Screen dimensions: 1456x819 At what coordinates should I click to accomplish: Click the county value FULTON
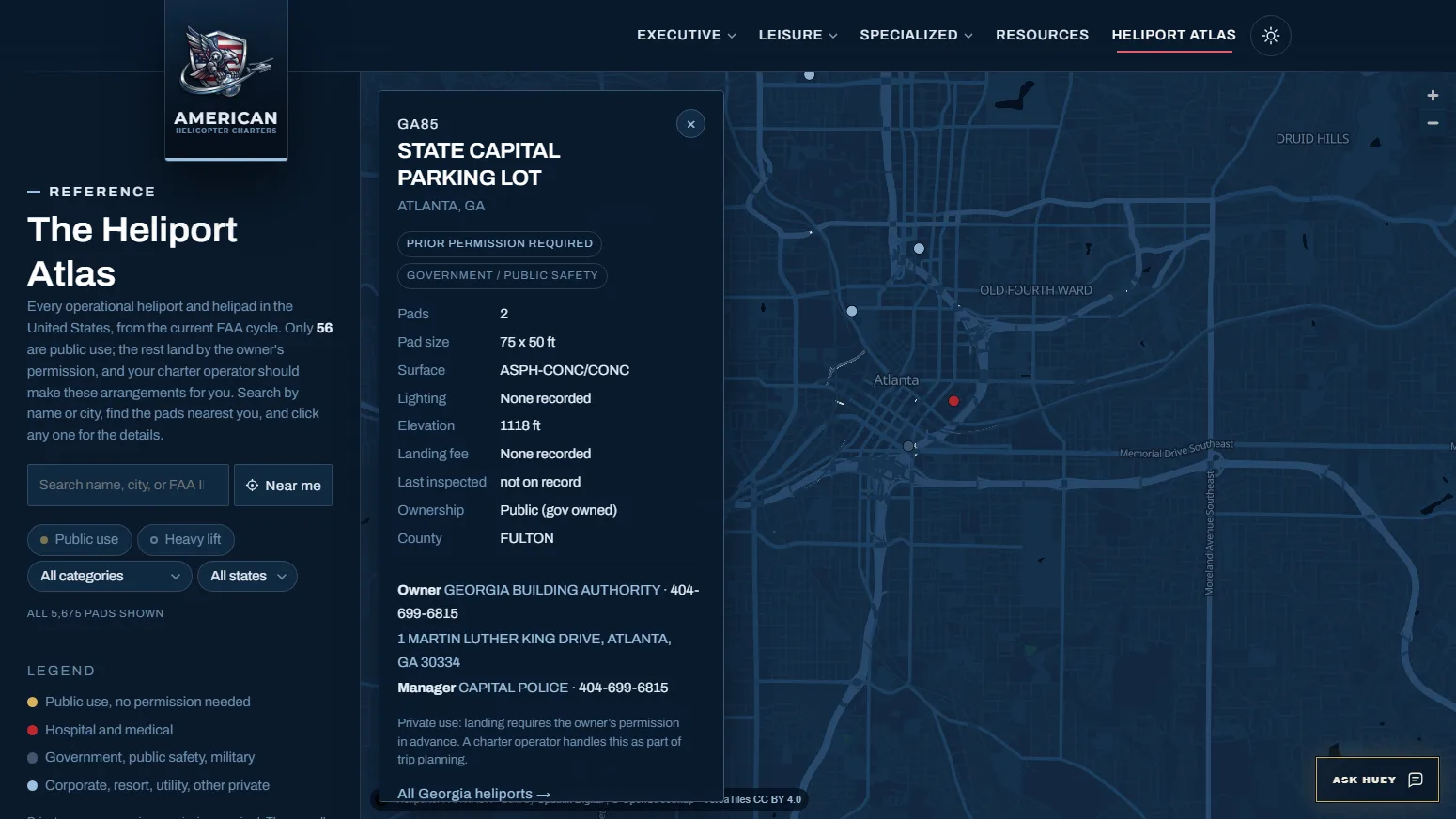(527, 538)
